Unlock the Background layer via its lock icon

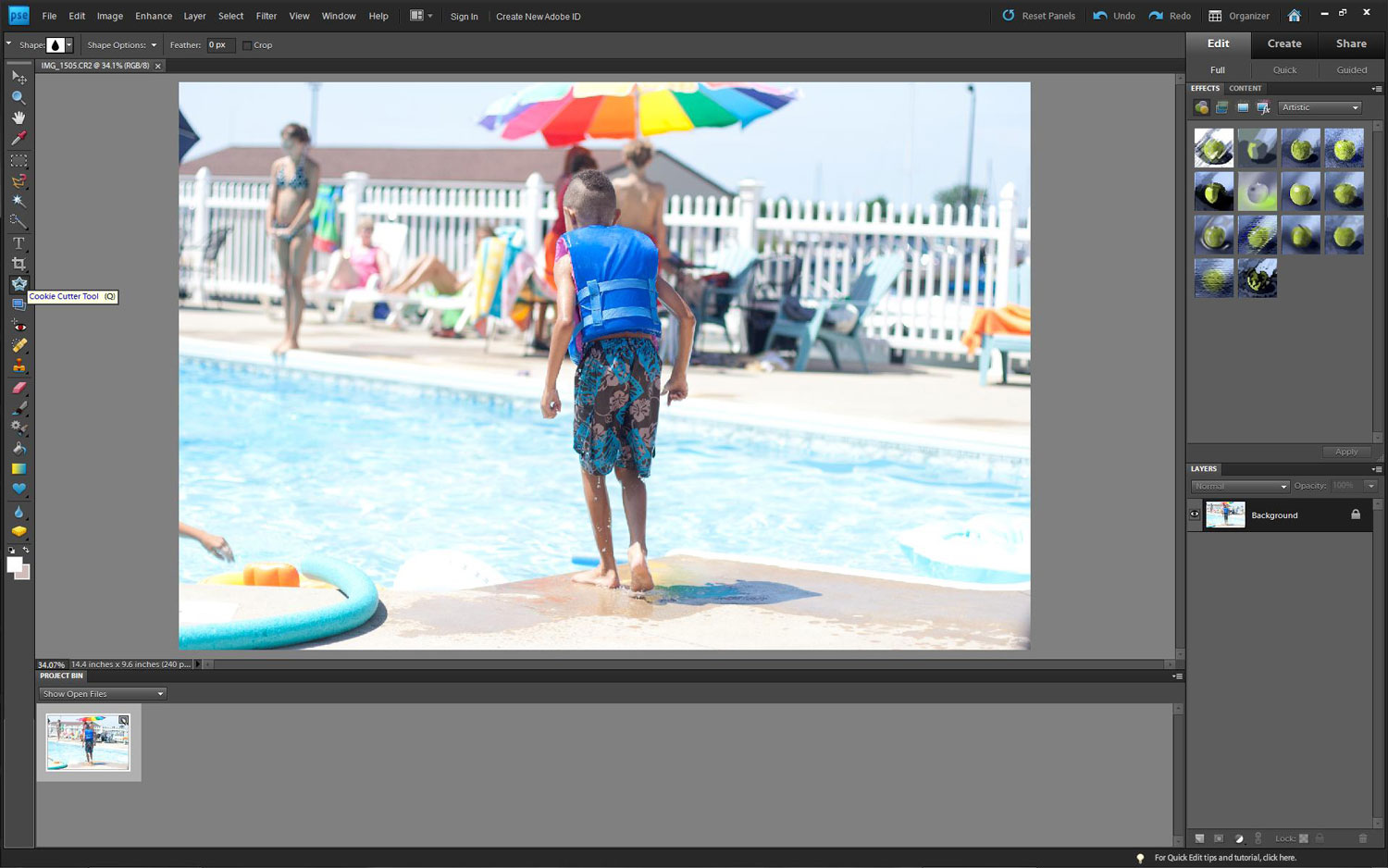coord(1356,514)
